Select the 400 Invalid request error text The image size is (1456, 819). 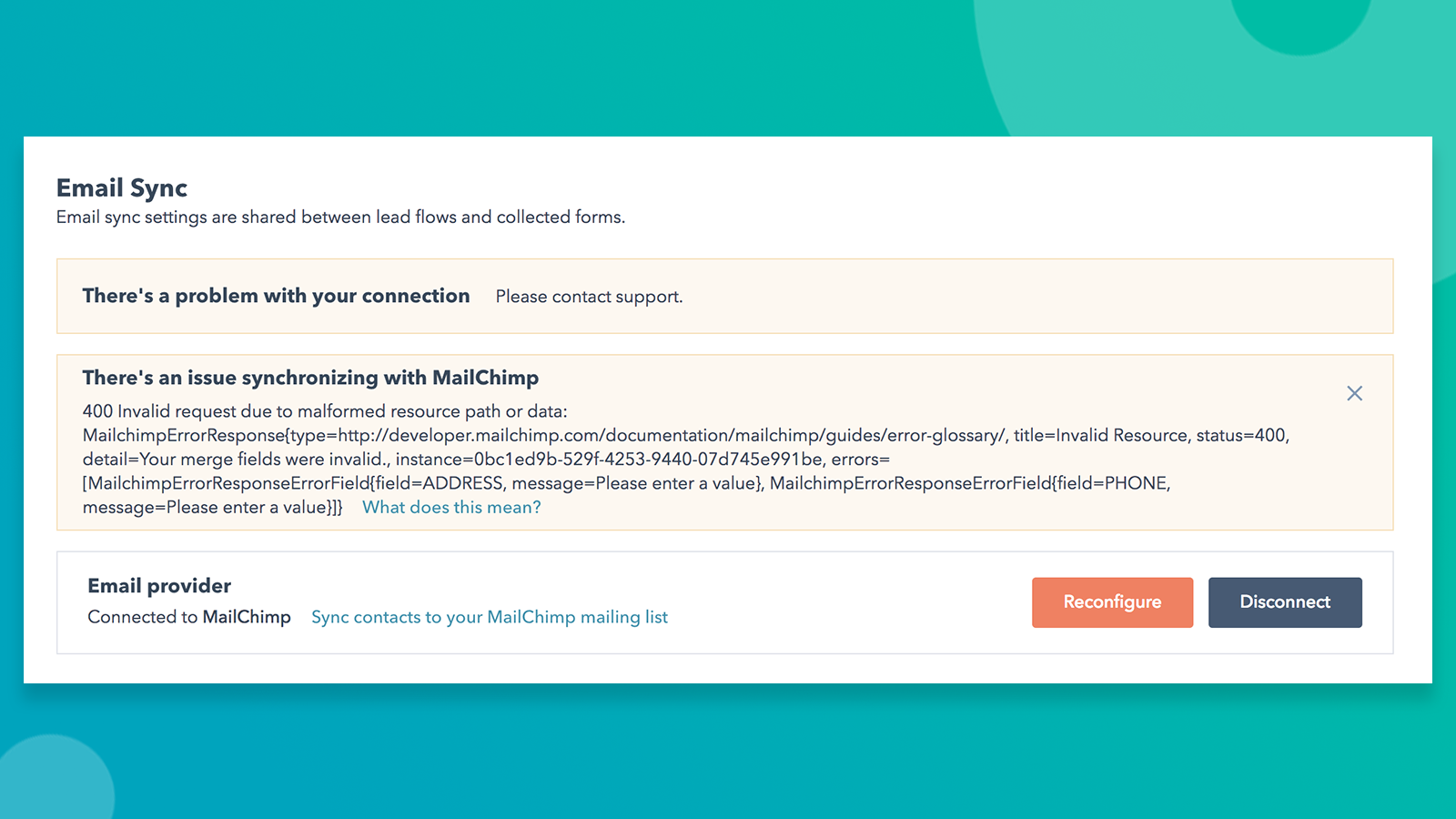pos(325,410)
